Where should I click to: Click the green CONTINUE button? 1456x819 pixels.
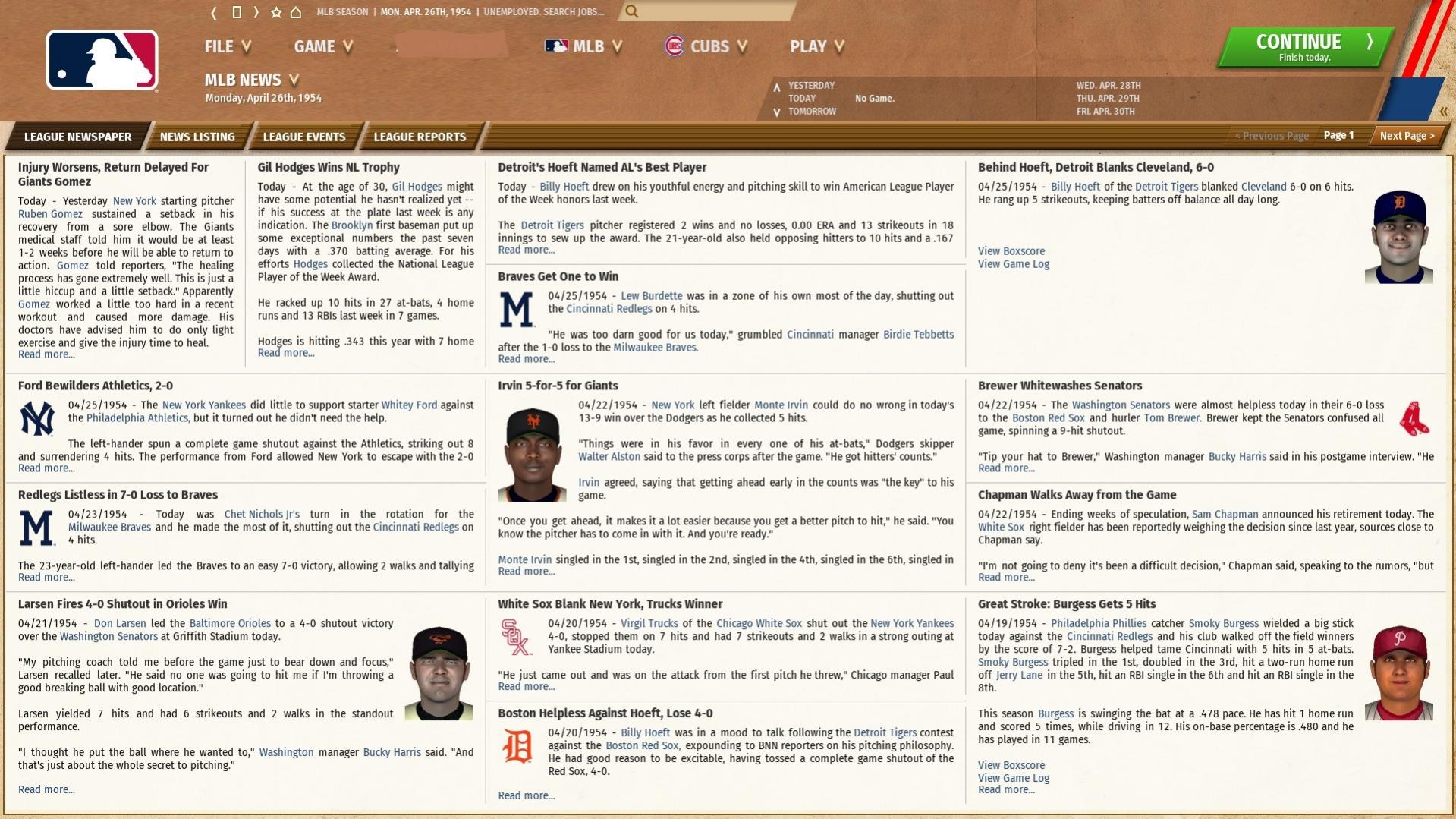pos(1305,47)
